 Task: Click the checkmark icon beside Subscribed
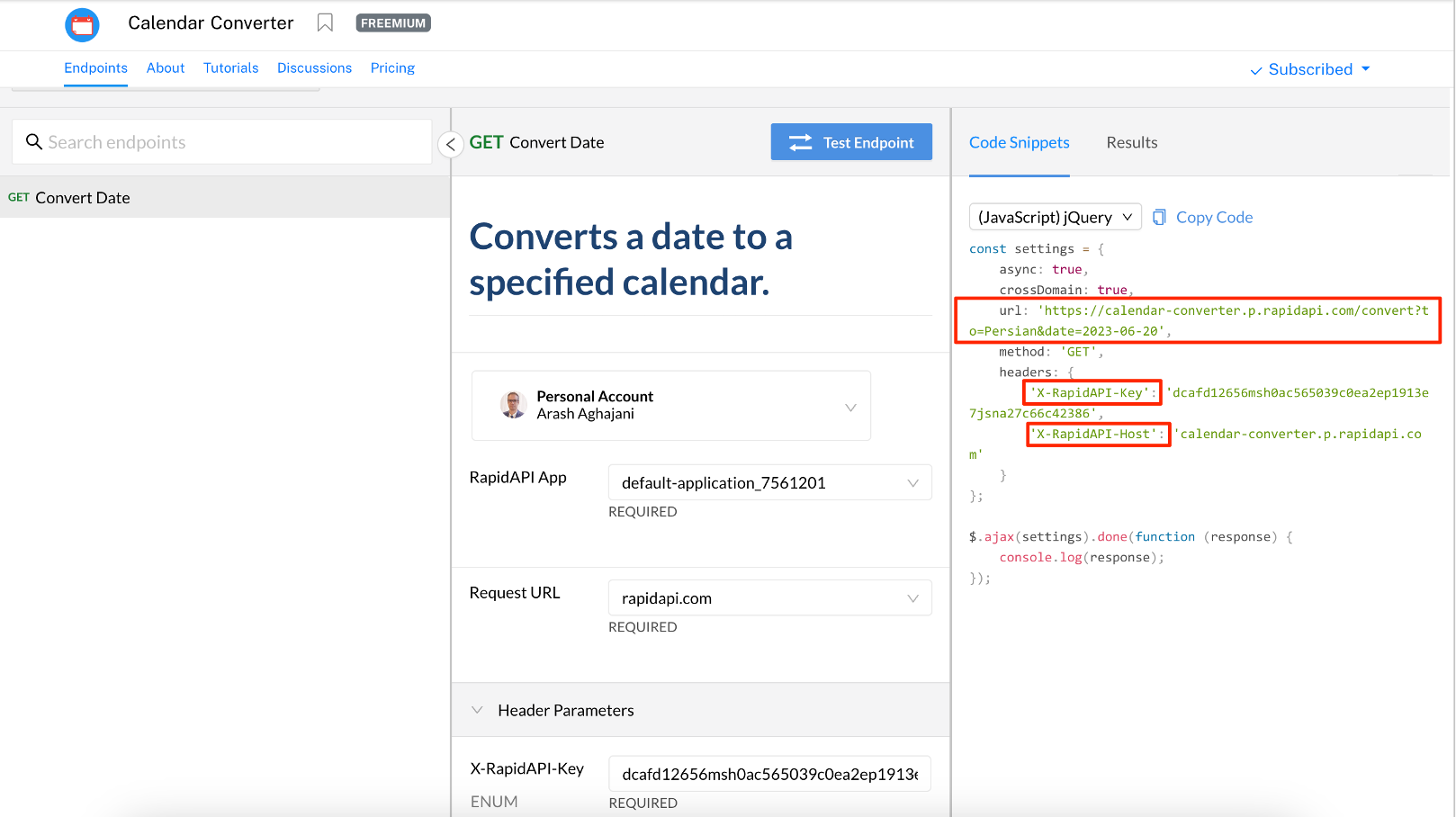pyautogui.click(x=1255, y=69)
